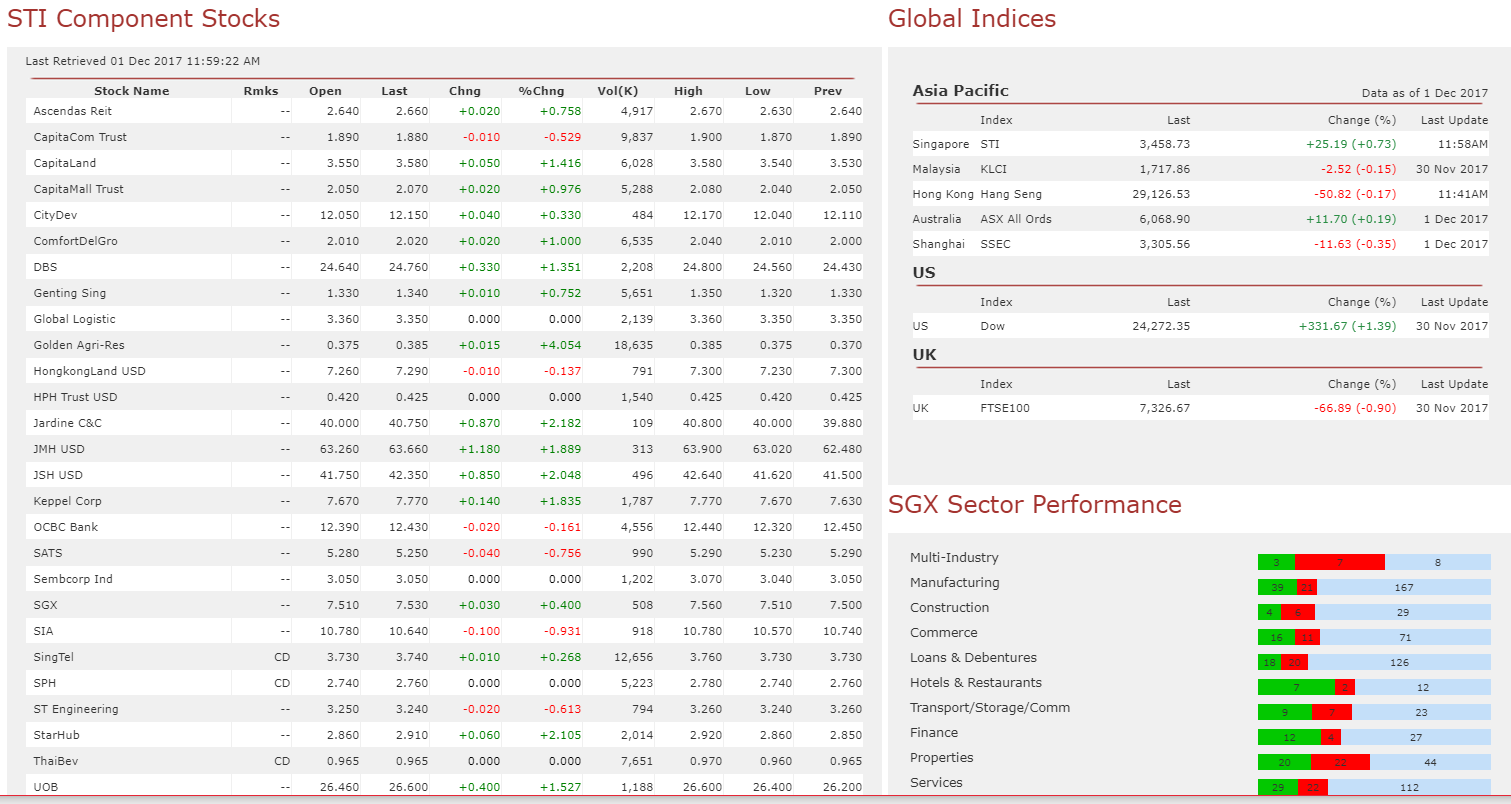Sort stocks by the Stock Name column

(131, 90)
